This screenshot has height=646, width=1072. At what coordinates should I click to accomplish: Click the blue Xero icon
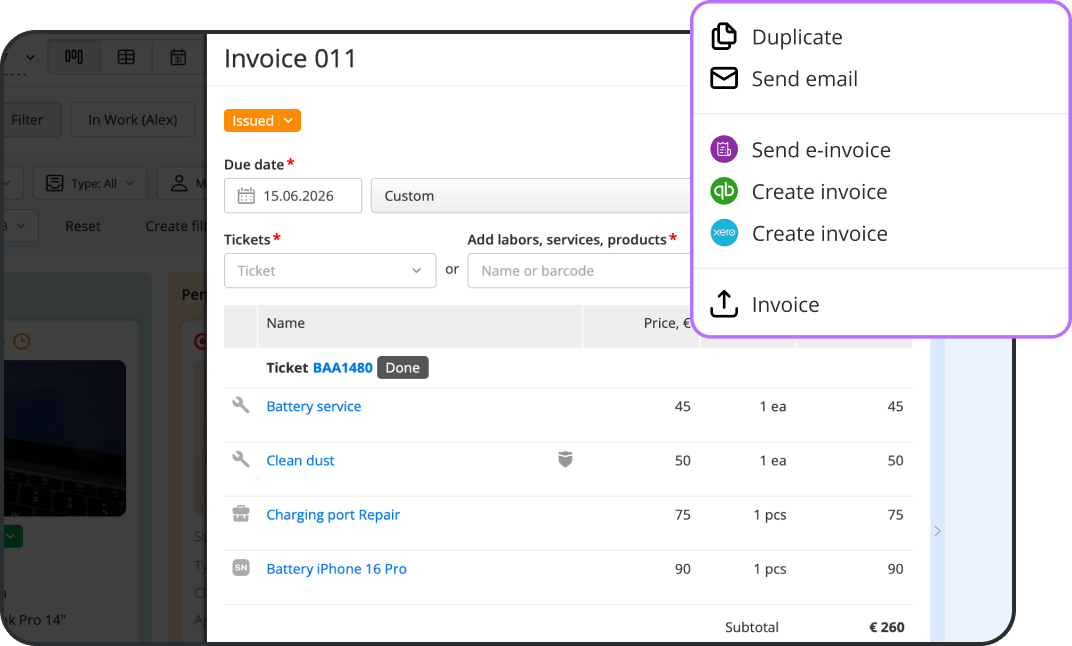click(724, 232)
